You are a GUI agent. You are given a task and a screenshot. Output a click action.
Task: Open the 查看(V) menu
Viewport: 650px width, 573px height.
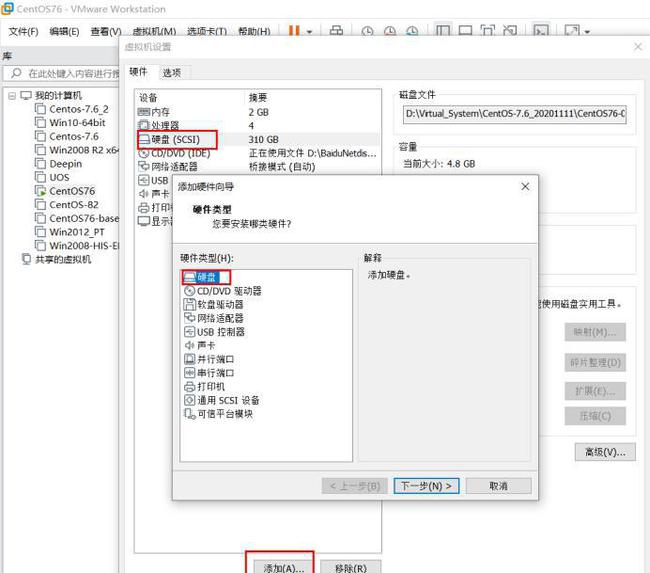(106, 32)
